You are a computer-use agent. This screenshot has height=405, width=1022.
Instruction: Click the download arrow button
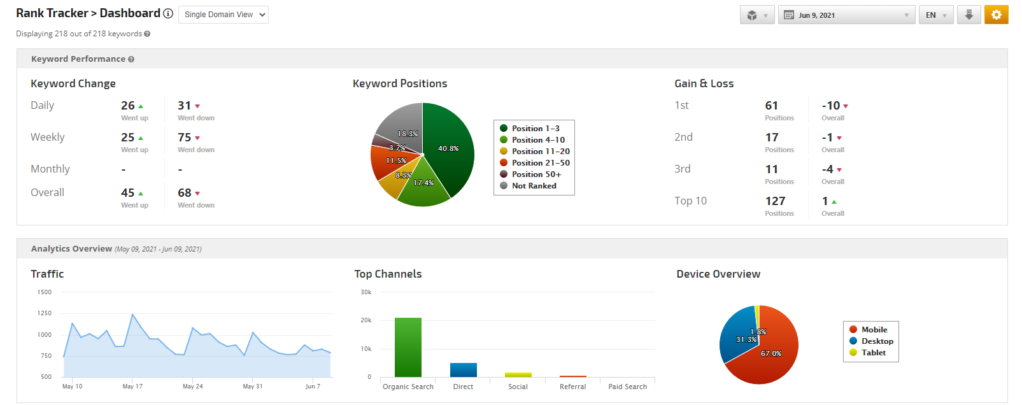tap(969, 15)
